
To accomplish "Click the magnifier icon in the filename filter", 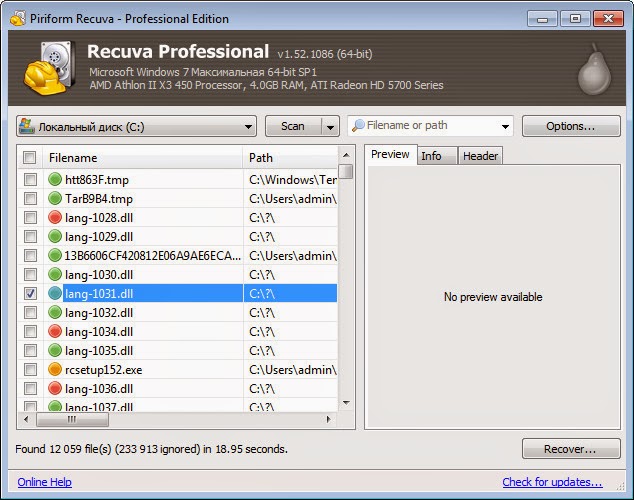I will [358, 125].
